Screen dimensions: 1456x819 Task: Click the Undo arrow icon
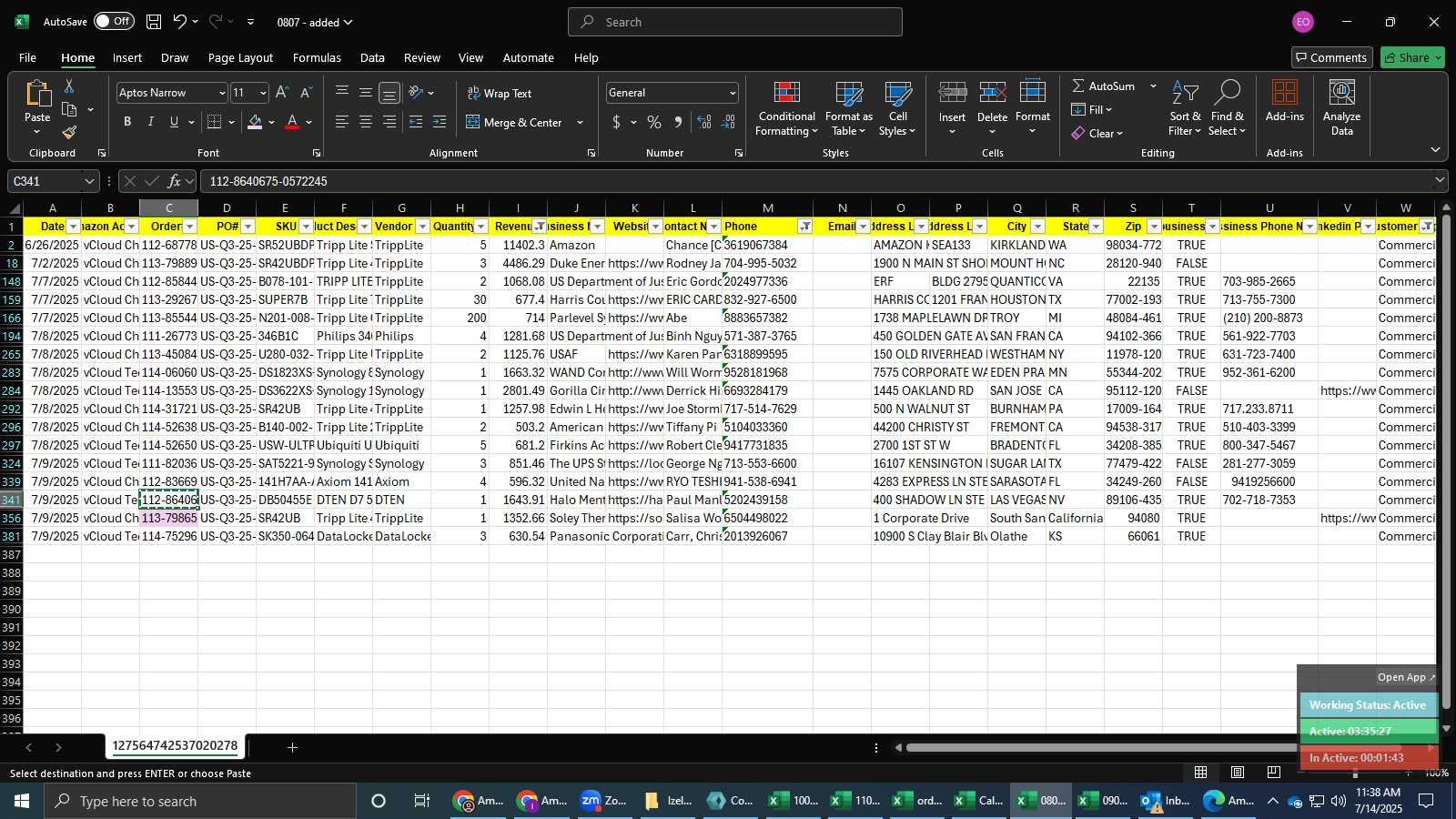coord(180,22)
